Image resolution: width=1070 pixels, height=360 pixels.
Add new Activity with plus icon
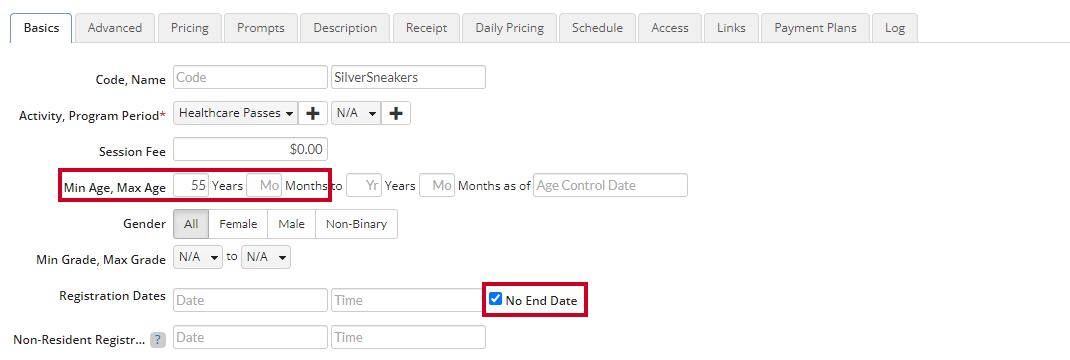tap(313, 113)
